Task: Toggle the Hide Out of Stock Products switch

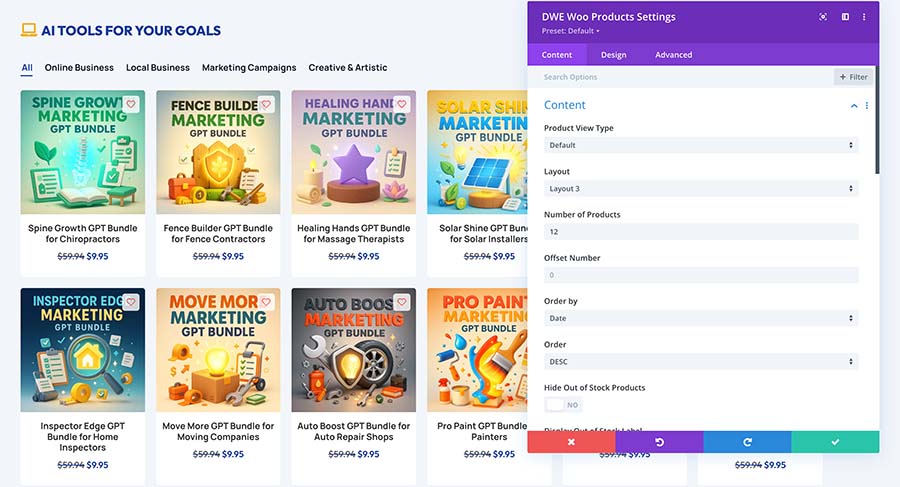Action: pos(564,405)
